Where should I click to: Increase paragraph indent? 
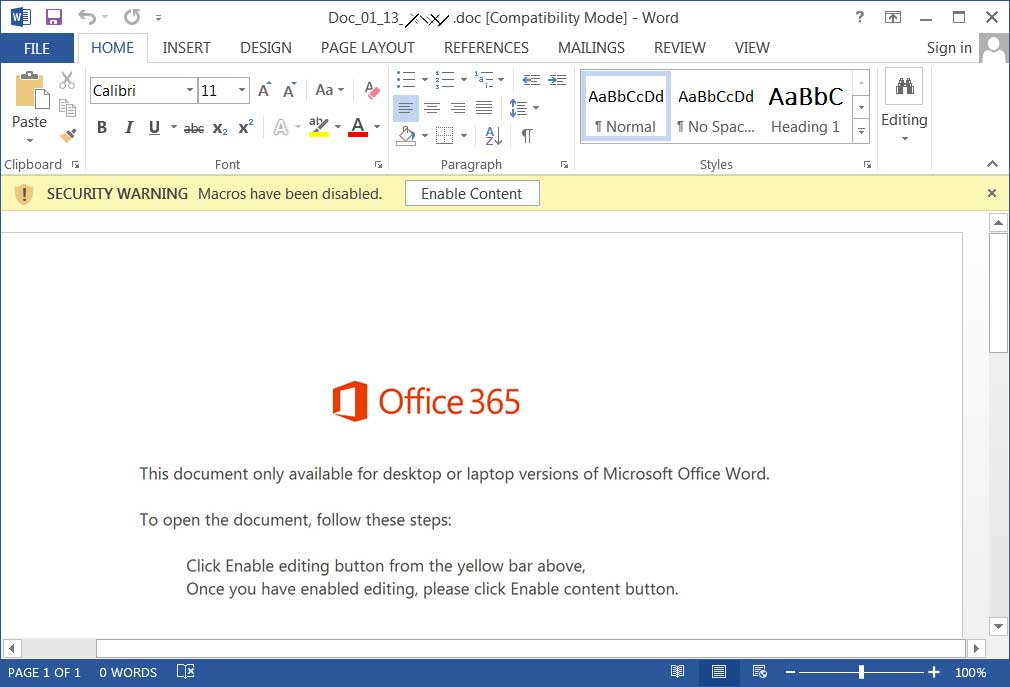click(x=557, y=80)
